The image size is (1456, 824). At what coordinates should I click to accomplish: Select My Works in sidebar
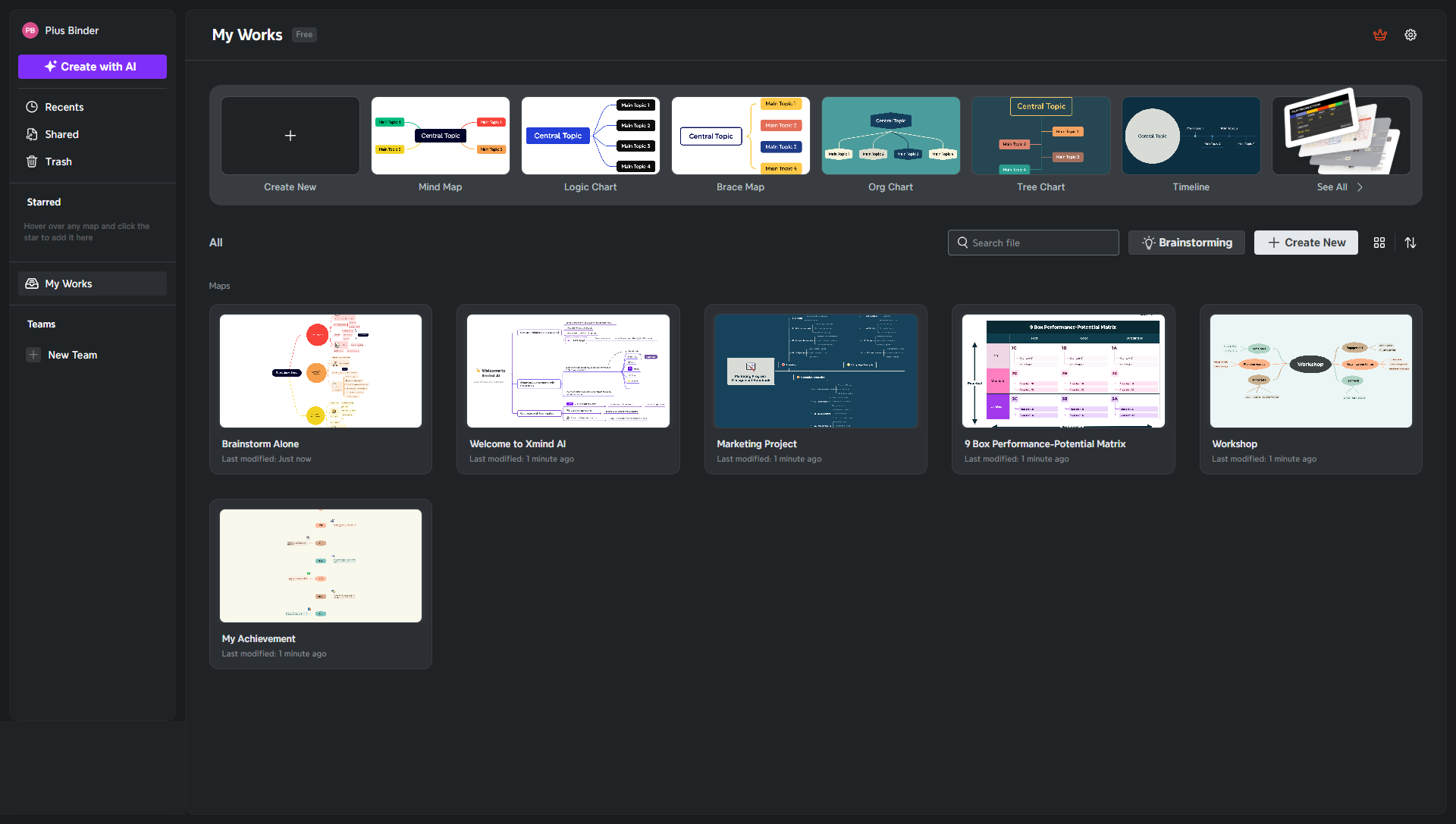68,284
